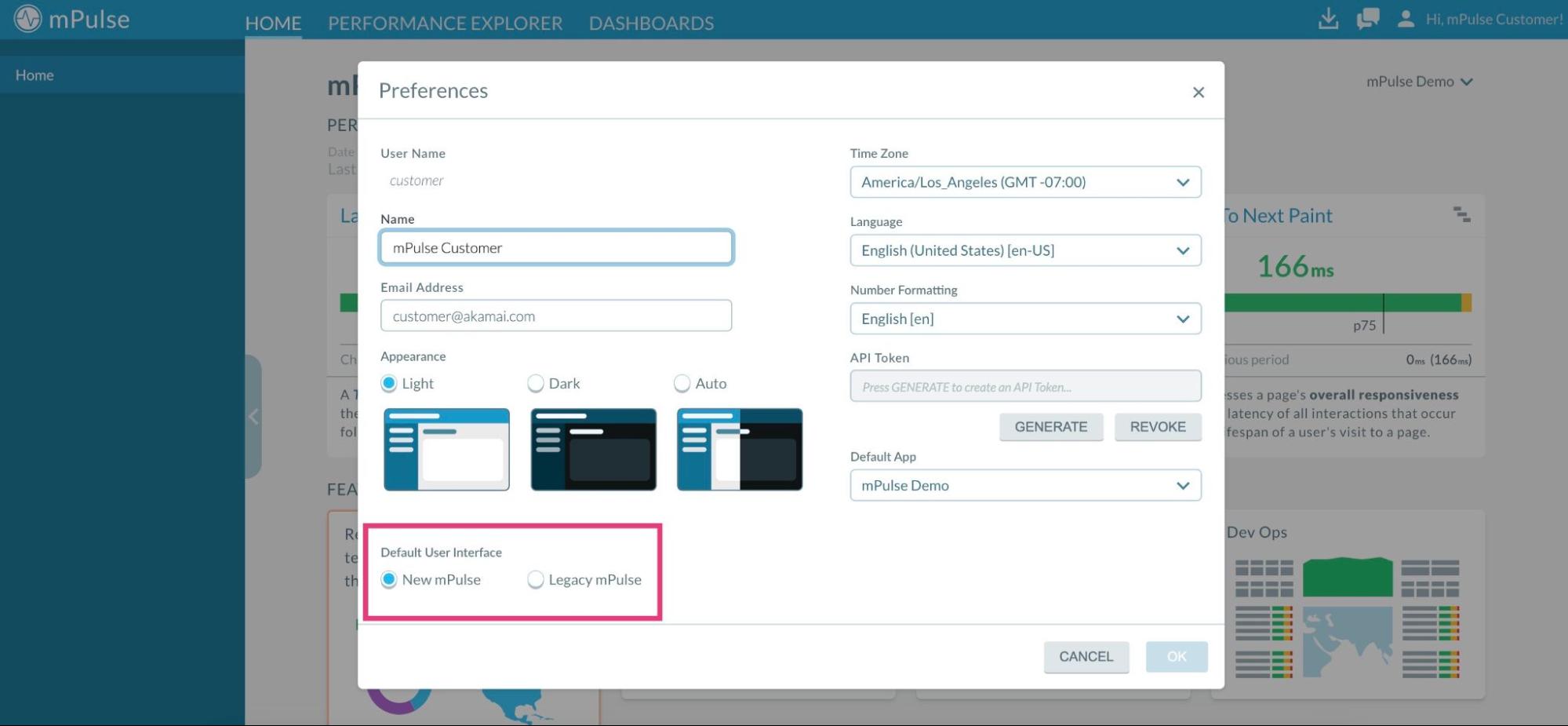Select the Auto appearance radio button
Screen dimensions: 1568x726
pyautogui.click(x=682, y=384)
